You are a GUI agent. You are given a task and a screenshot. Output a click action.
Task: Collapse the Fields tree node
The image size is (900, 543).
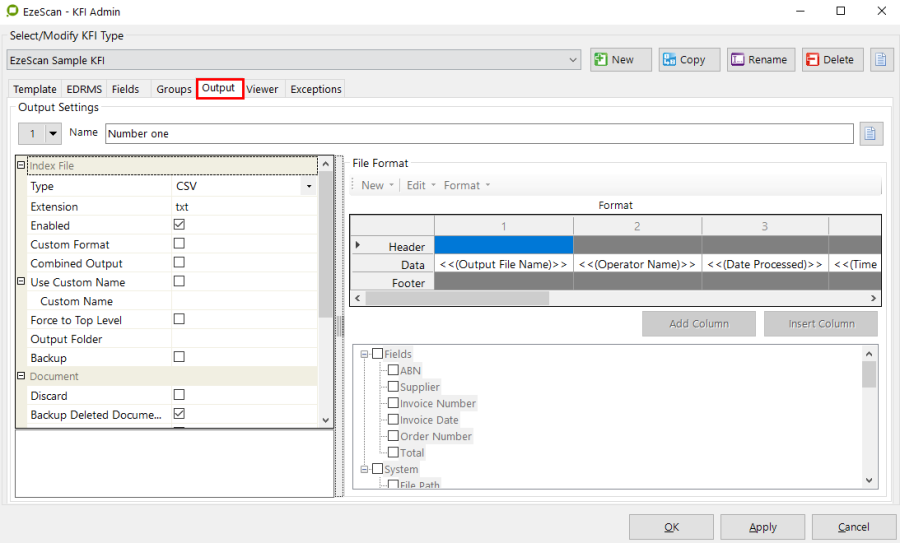pyautogui.click(x=364, y=354)
